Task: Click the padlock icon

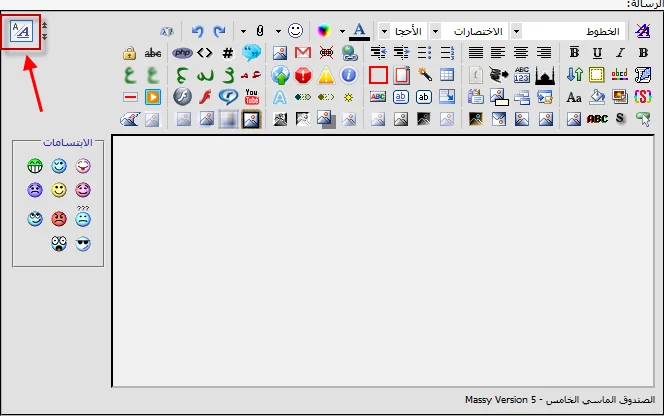Action: tap(129, 53)
